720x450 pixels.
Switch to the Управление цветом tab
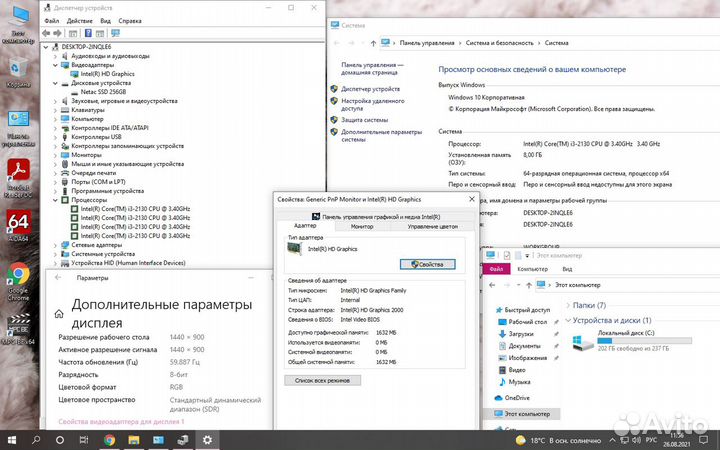pyautogui.click(x=432, y=226)
